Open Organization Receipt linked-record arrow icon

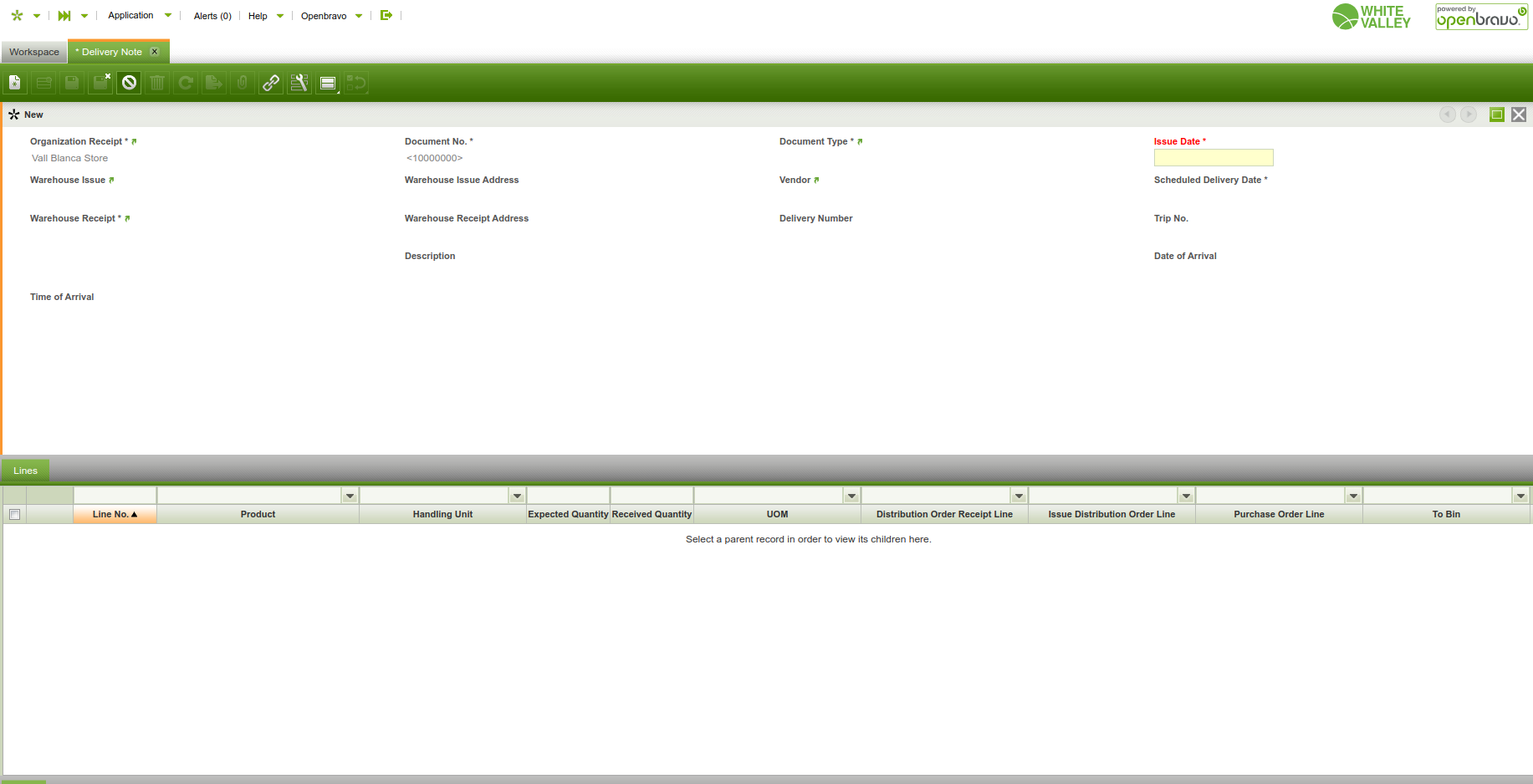point(134,141)
